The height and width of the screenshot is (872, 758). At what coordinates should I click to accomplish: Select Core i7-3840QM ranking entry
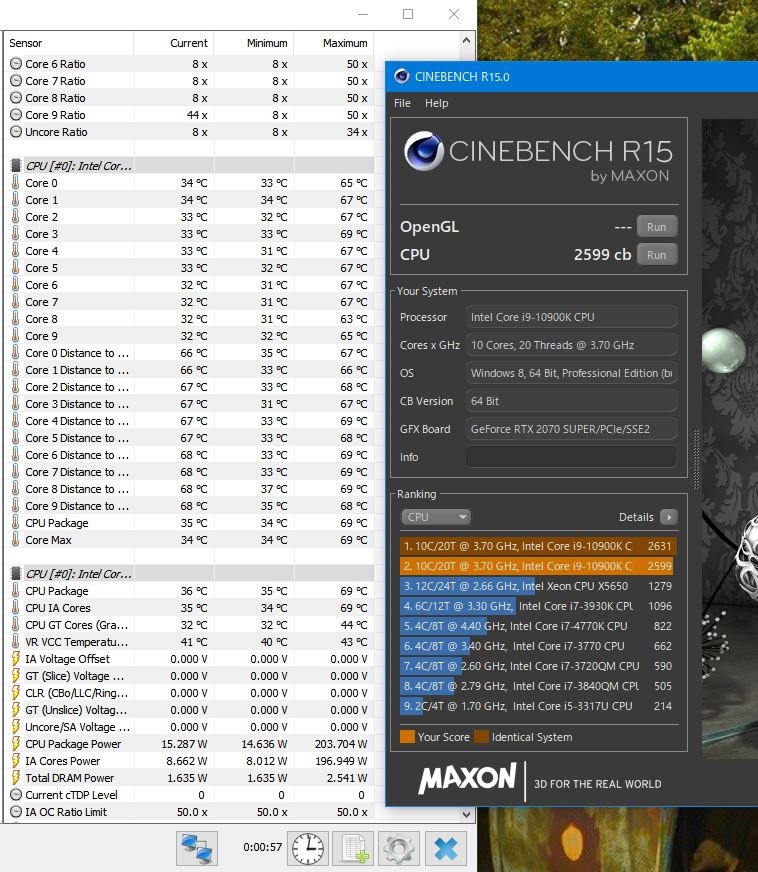(537, 686)
